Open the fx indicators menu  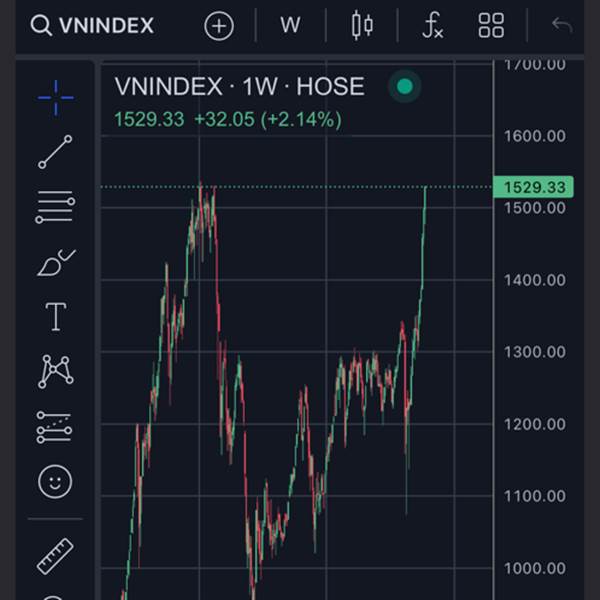click(x=432, y=25)
